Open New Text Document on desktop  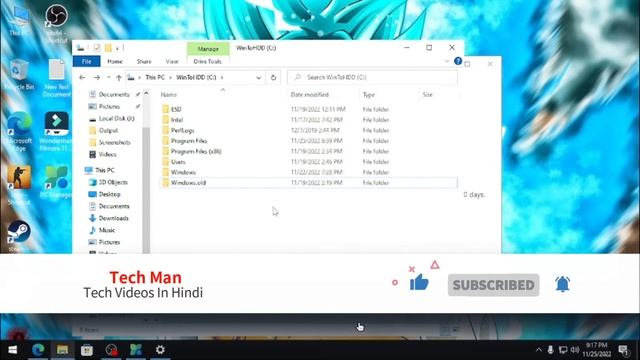[56, 78]
